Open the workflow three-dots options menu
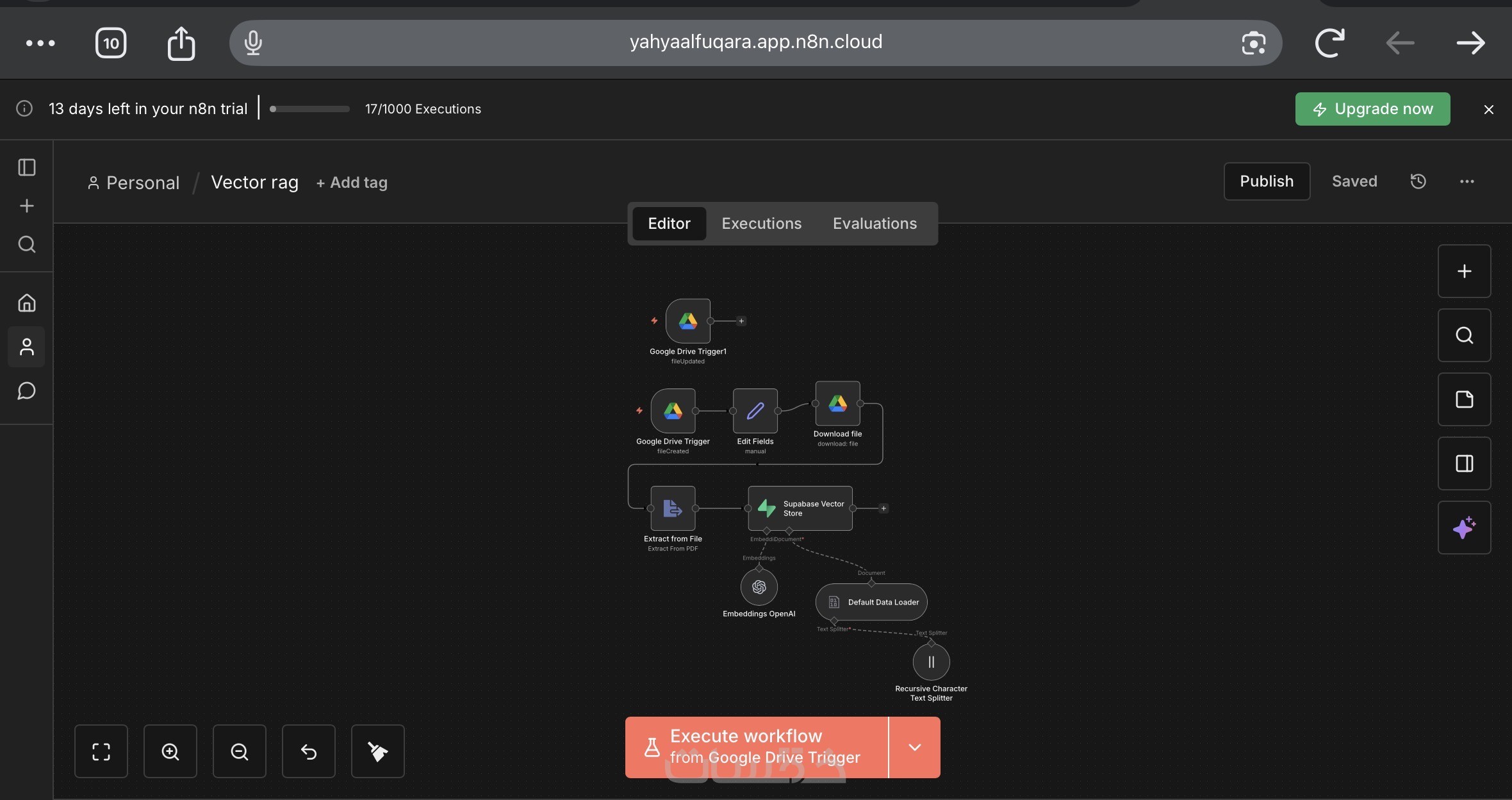 click(1467, 181)
